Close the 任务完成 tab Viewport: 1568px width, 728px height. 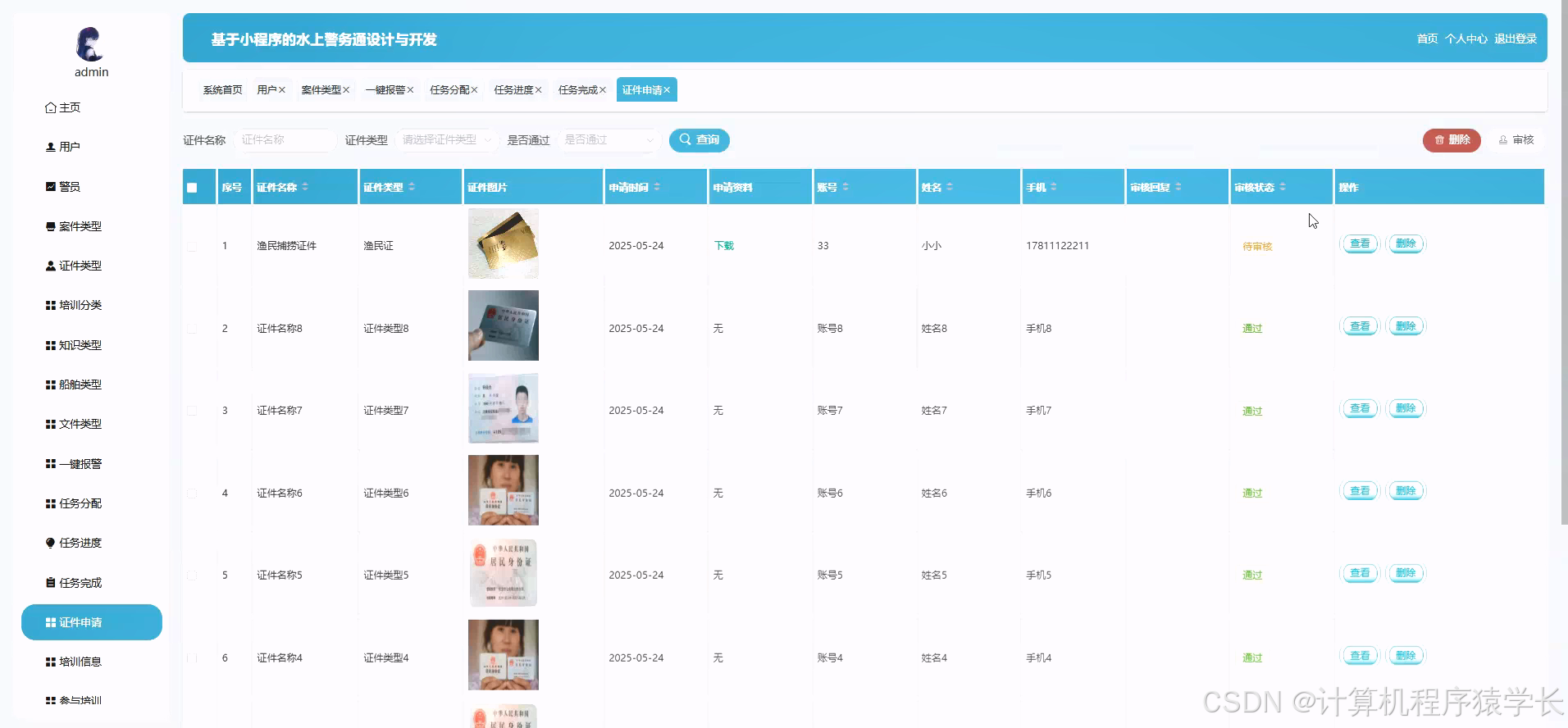(603, 90)
